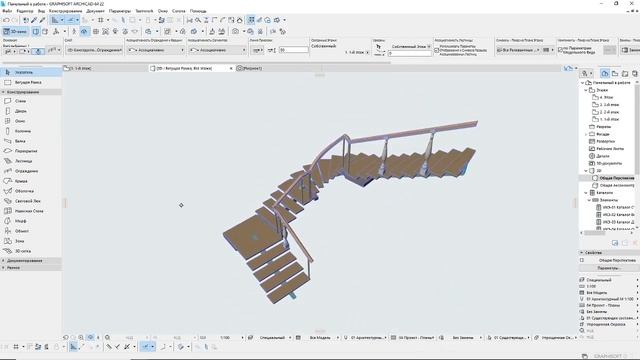Collapse the Этажи tree node

pos(586,90)
